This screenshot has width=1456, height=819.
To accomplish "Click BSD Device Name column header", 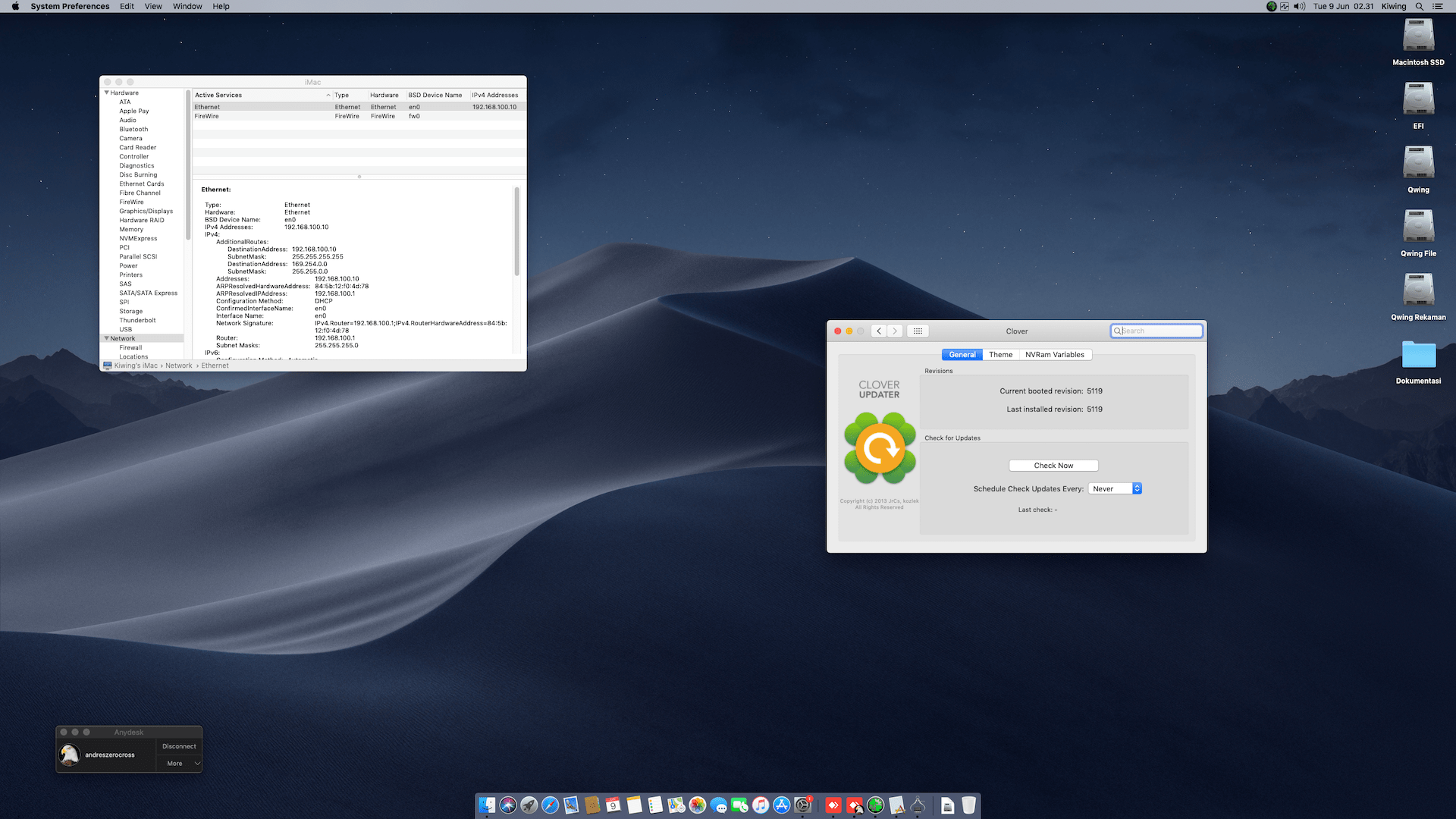I will tap(438, 96).
